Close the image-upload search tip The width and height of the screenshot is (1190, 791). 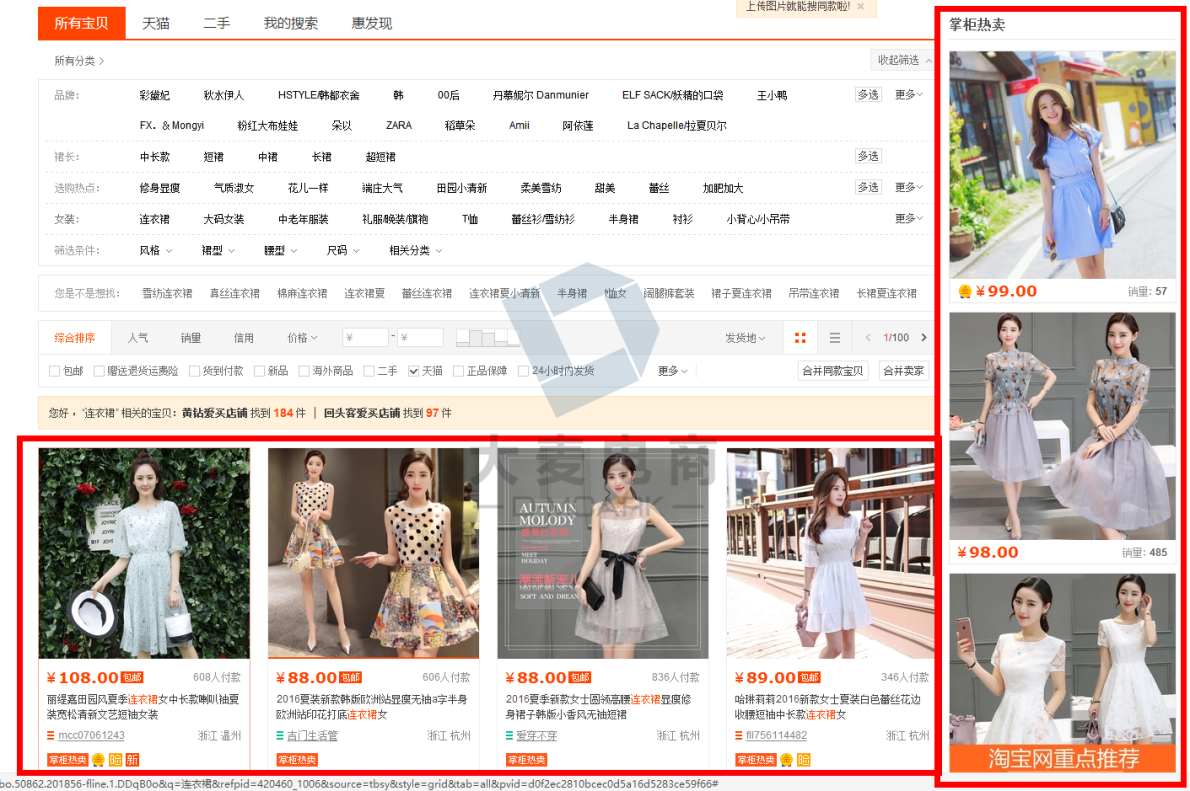[x=861, y=7]
